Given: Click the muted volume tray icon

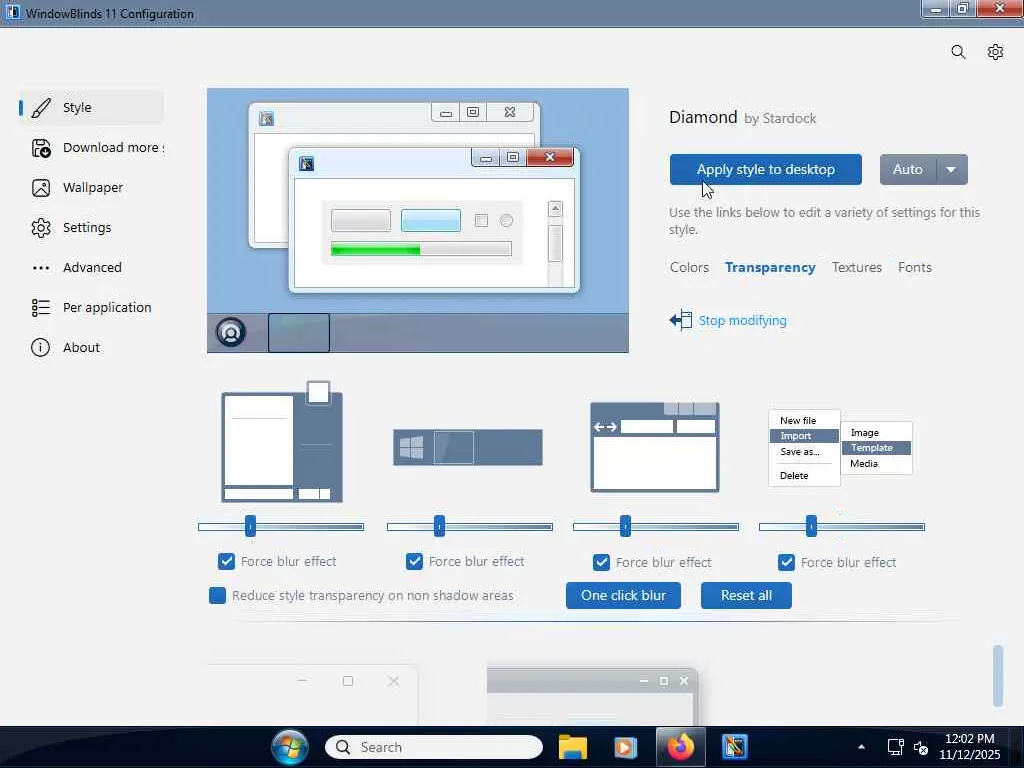Looking at the screenshot, I should click(921, 747).
